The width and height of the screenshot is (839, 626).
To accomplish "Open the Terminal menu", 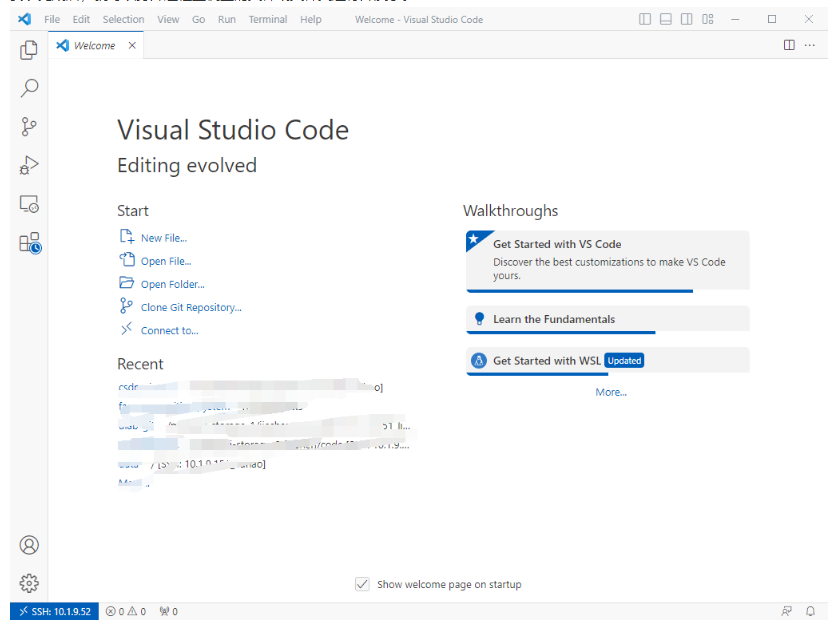I will [x=267, y=19].
